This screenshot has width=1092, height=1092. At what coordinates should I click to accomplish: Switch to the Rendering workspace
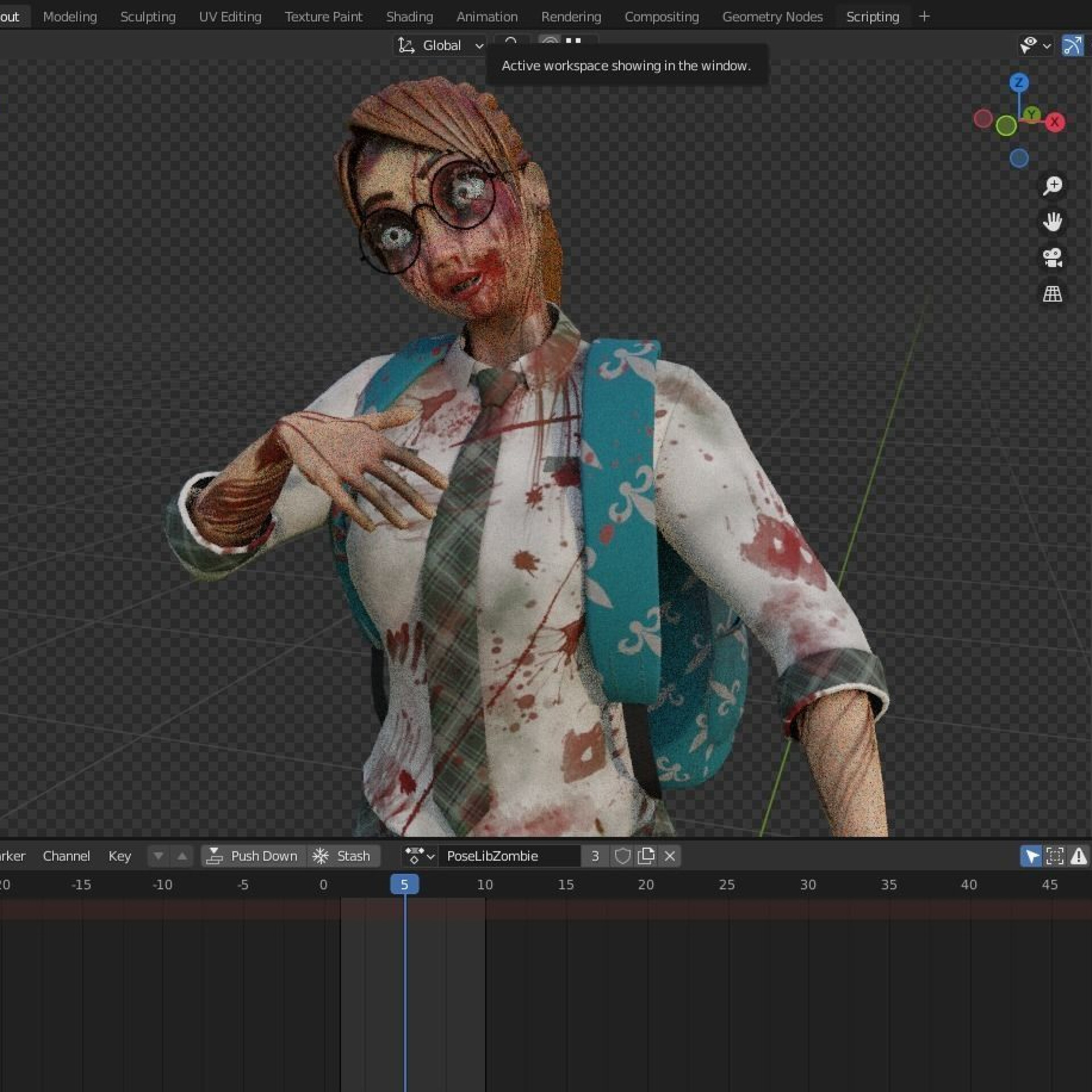(x=571, y=16)
